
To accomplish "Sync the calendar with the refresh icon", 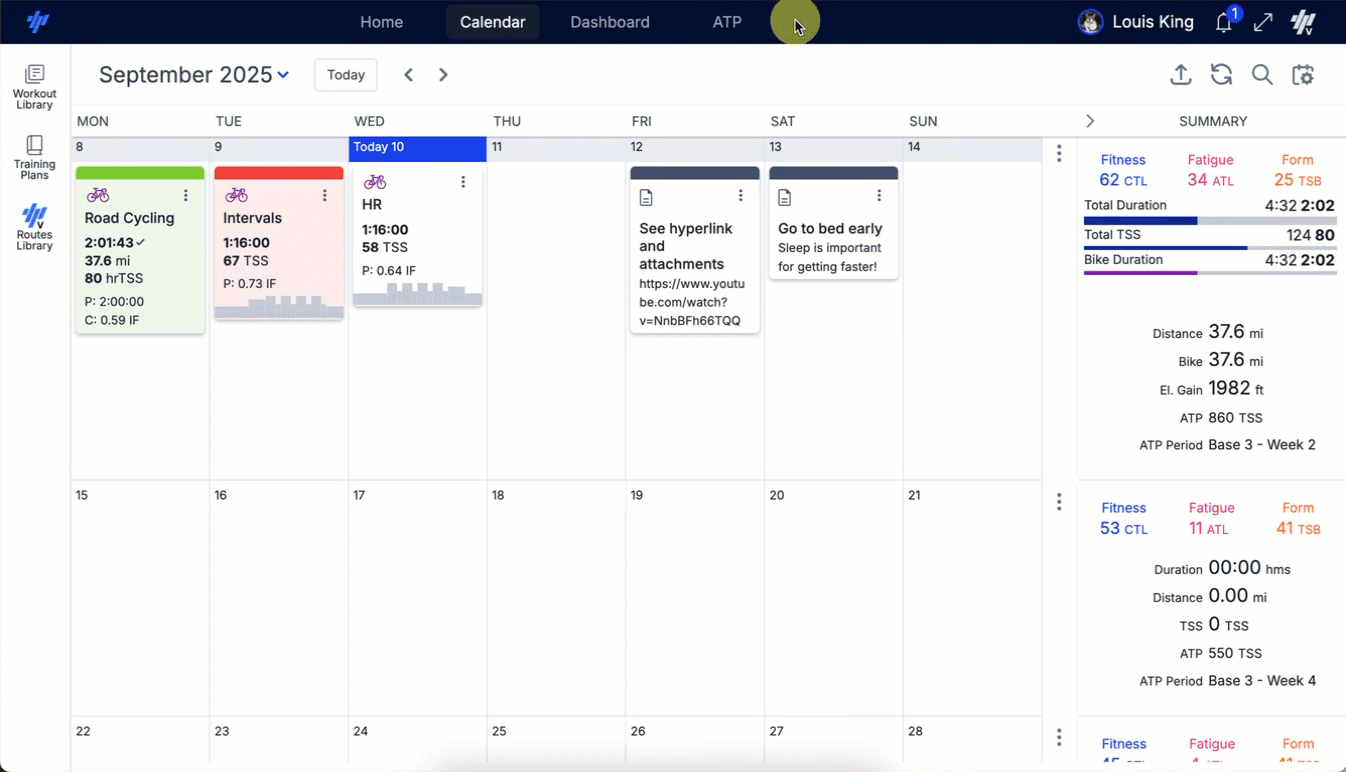I will pyautogui.click(x=1221, y=74).
